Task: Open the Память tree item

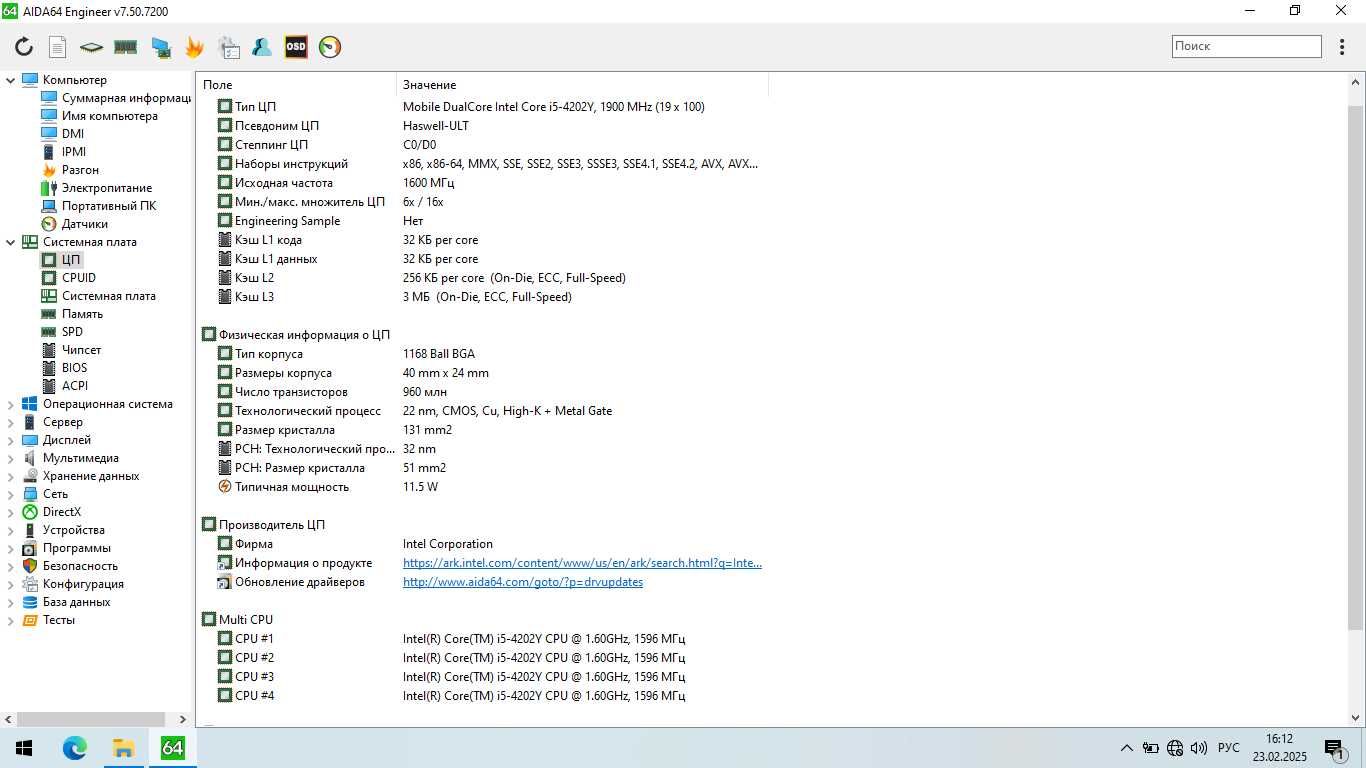Action: 72,314
